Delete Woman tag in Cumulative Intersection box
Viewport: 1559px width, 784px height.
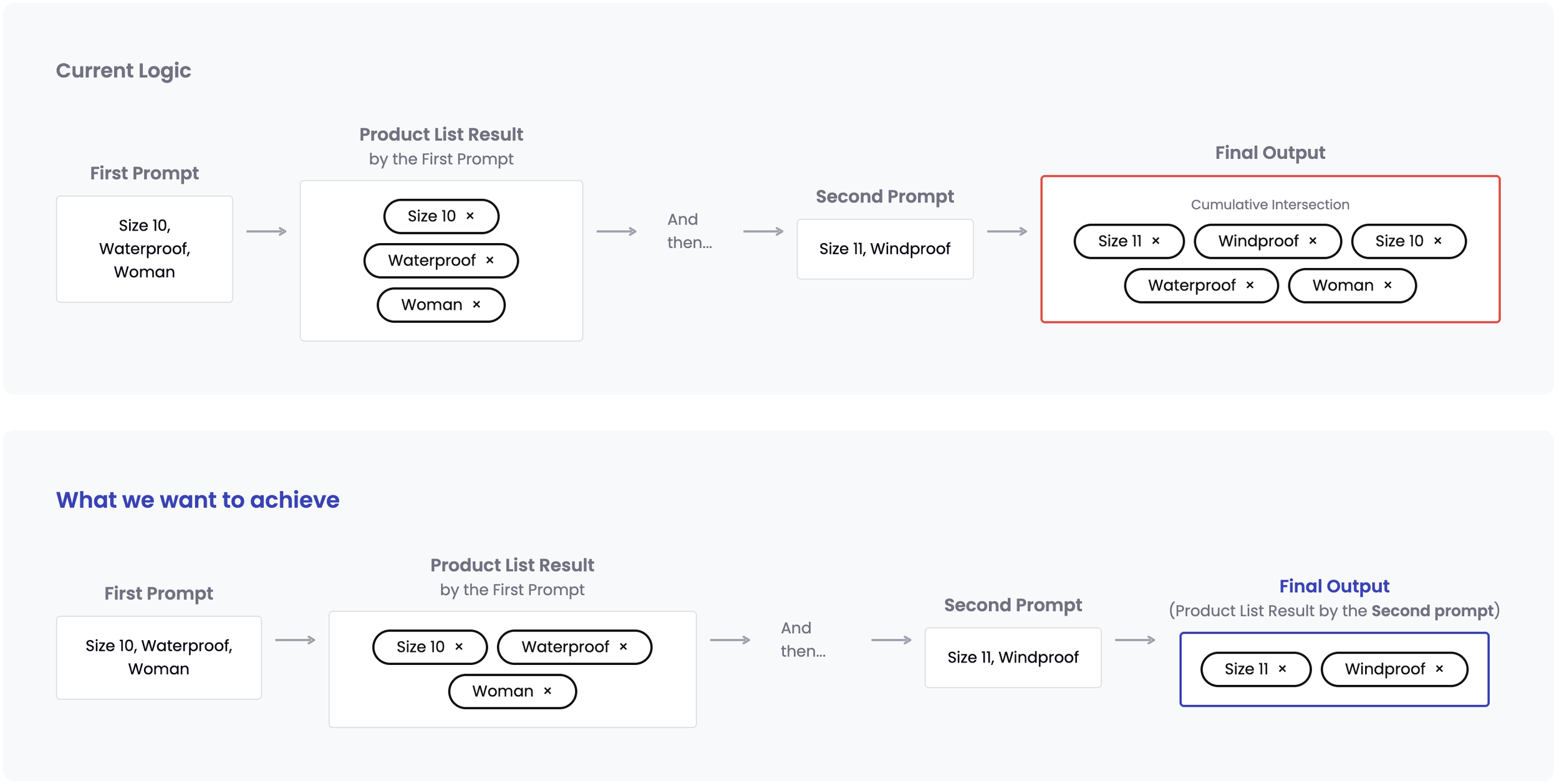[x=1388, y=285]
